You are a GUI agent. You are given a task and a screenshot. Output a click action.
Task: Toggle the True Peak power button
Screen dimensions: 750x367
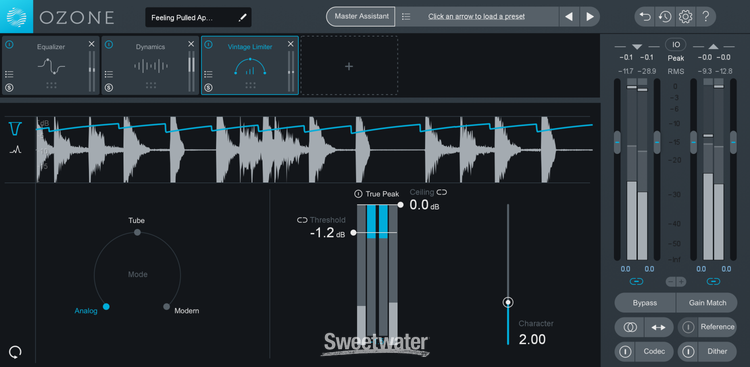(x=358, y=194)
